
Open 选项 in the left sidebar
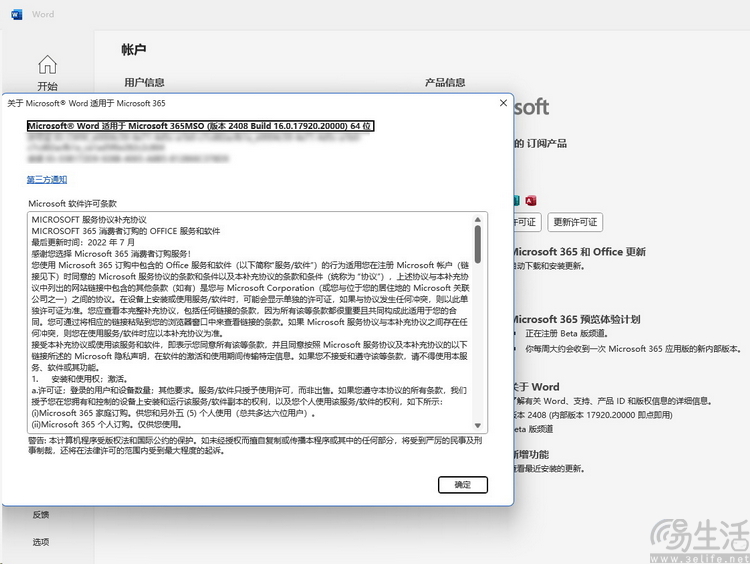pos(41,542)
